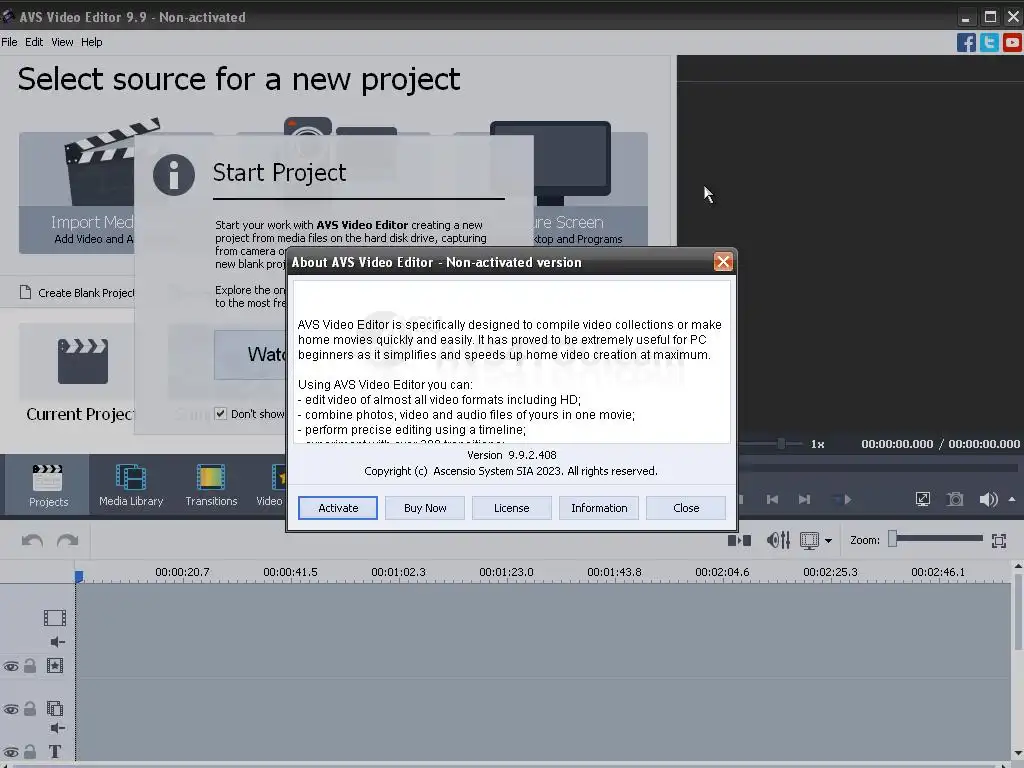Image resolution: width=1024 pixels, height=768 pixels.
Task: Open the File menu
Action: click(9, 42)
